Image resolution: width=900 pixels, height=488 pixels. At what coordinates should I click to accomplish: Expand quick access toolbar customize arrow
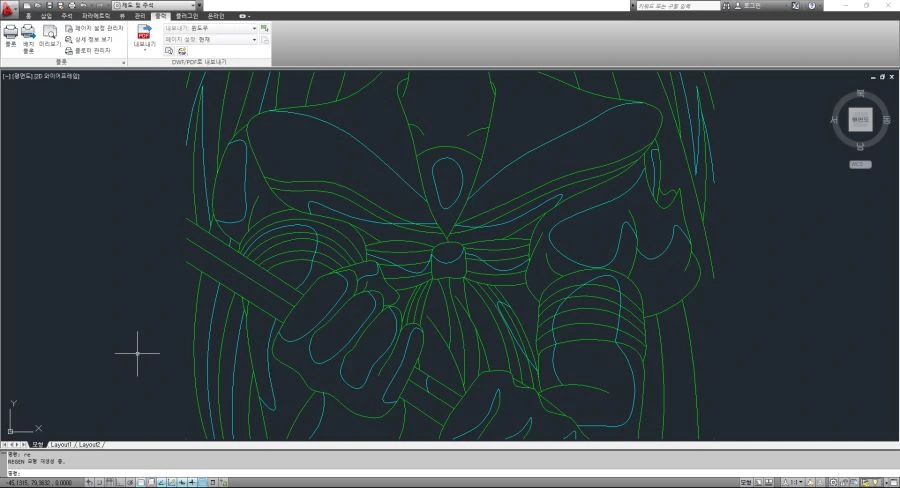(199, 5)
